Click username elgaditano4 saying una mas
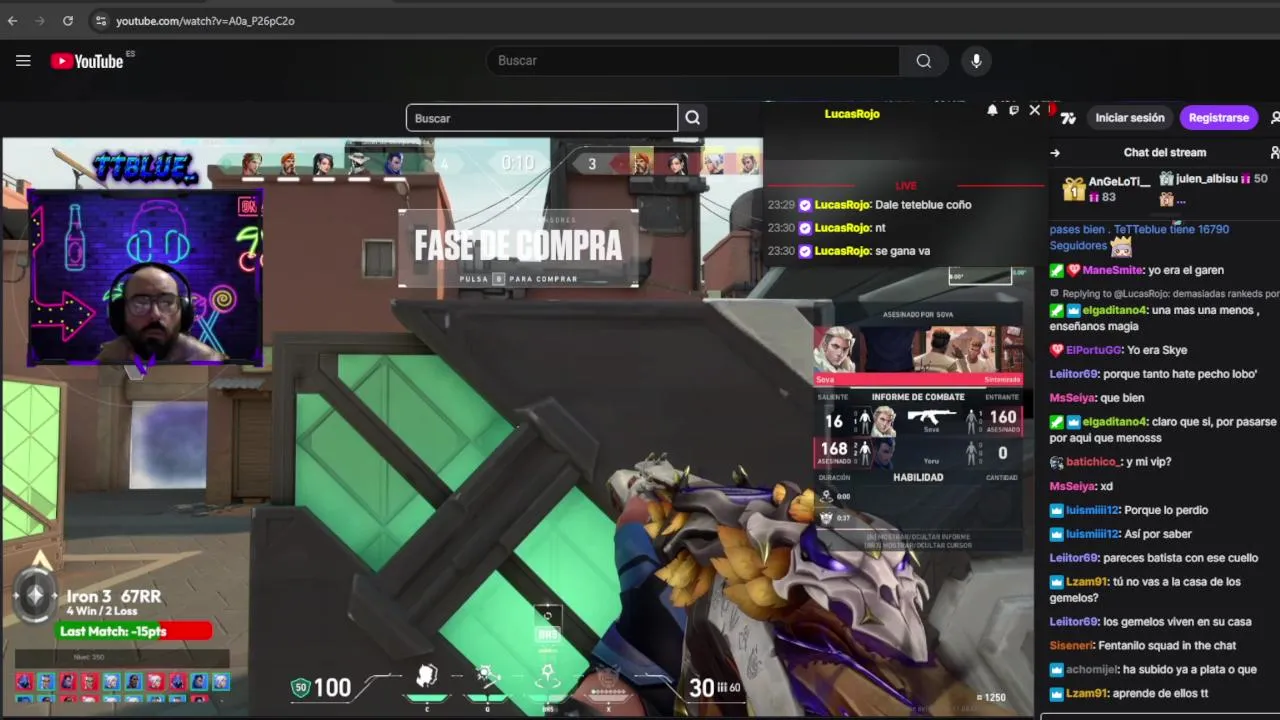The width and height of the screenshot is (1280, 720). (x=1115, y=310)
